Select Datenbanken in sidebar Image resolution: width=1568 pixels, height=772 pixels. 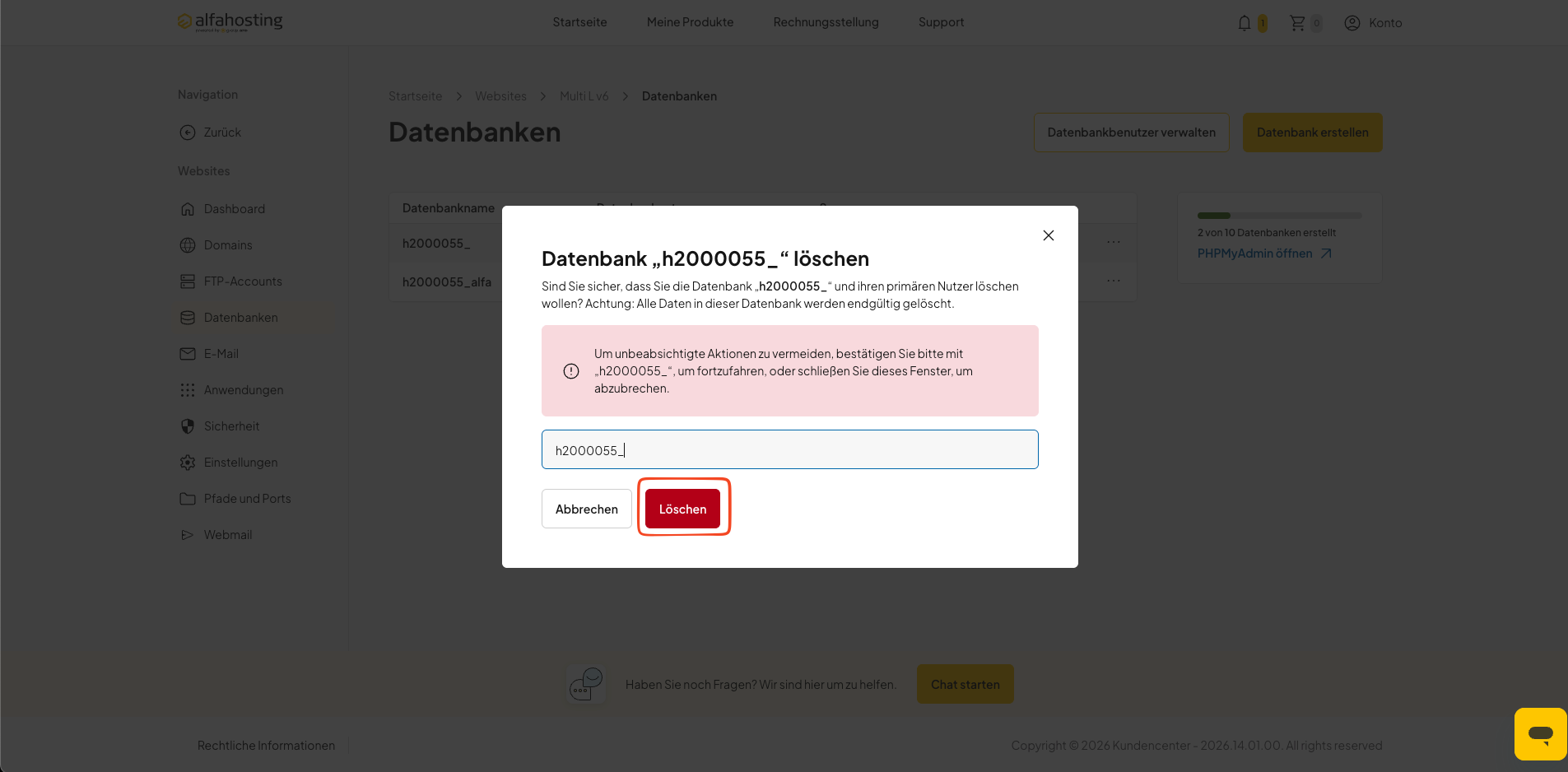coord(241,318)
